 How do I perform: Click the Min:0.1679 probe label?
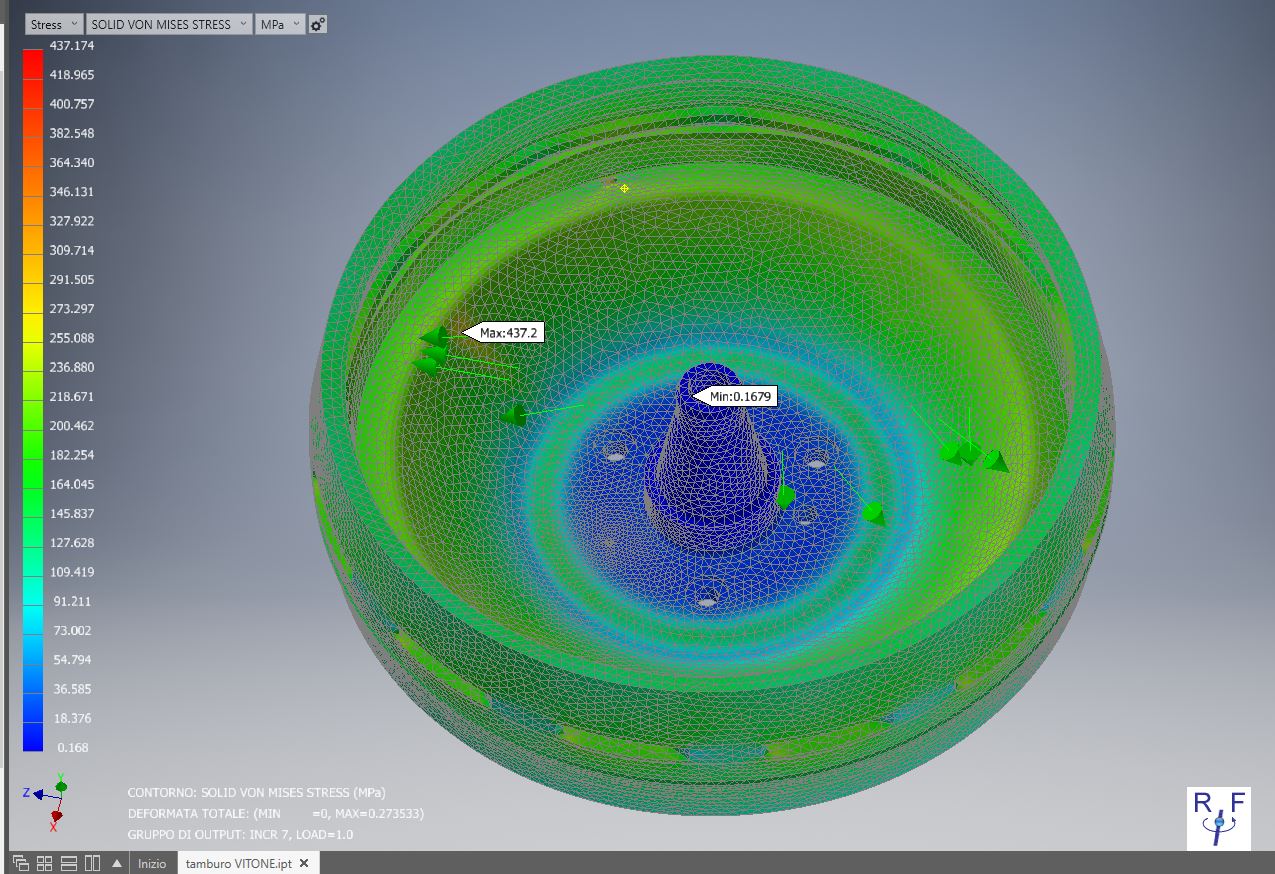pyautogui.click(x=740, y=397)
